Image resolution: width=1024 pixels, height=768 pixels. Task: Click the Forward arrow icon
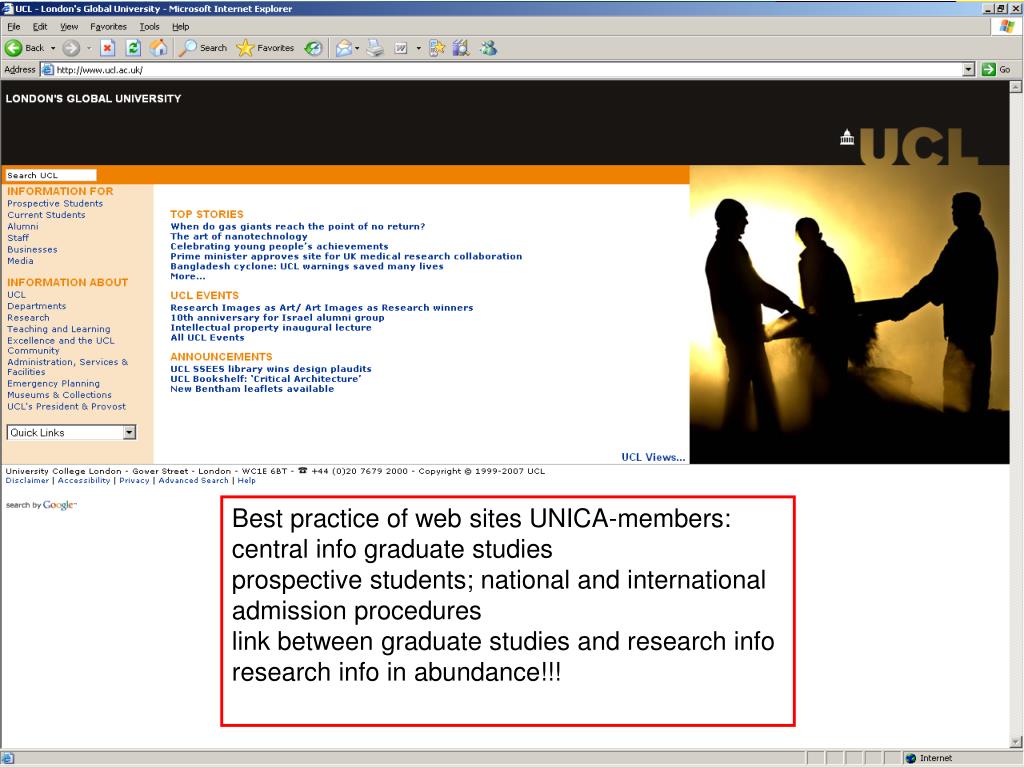point(71,48)
